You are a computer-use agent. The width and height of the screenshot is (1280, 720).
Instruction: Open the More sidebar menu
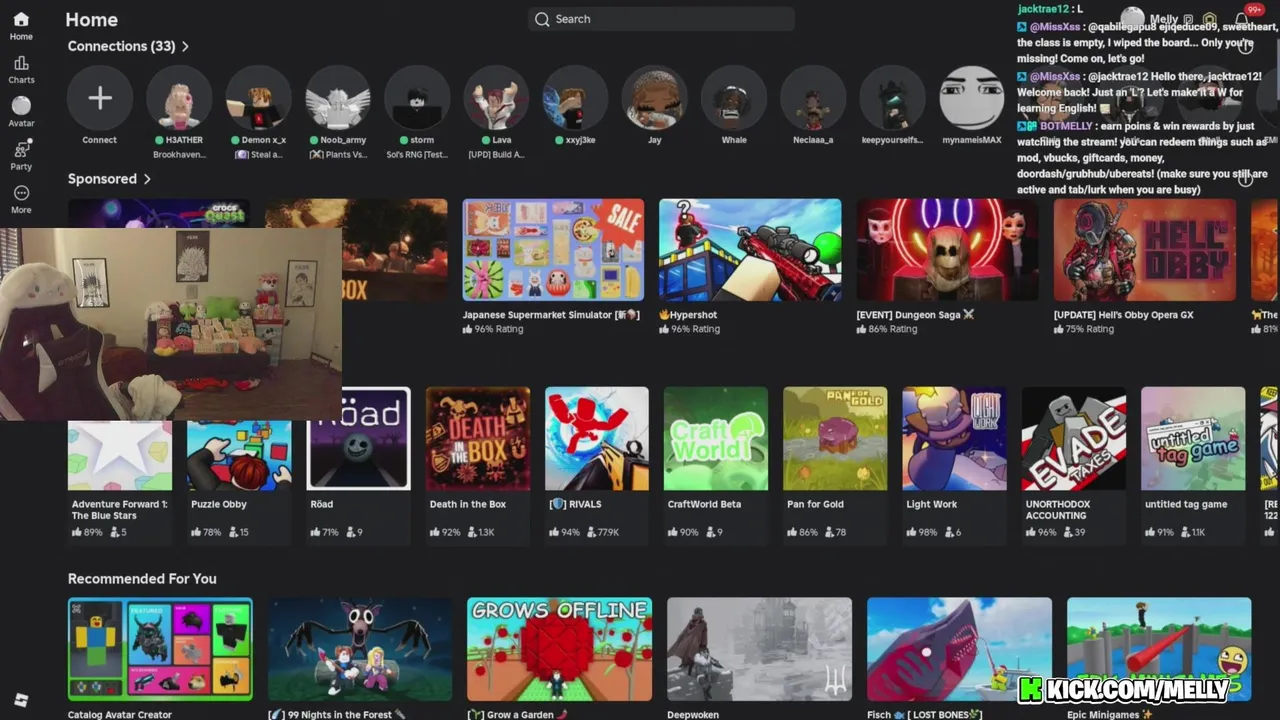point(21,199)
